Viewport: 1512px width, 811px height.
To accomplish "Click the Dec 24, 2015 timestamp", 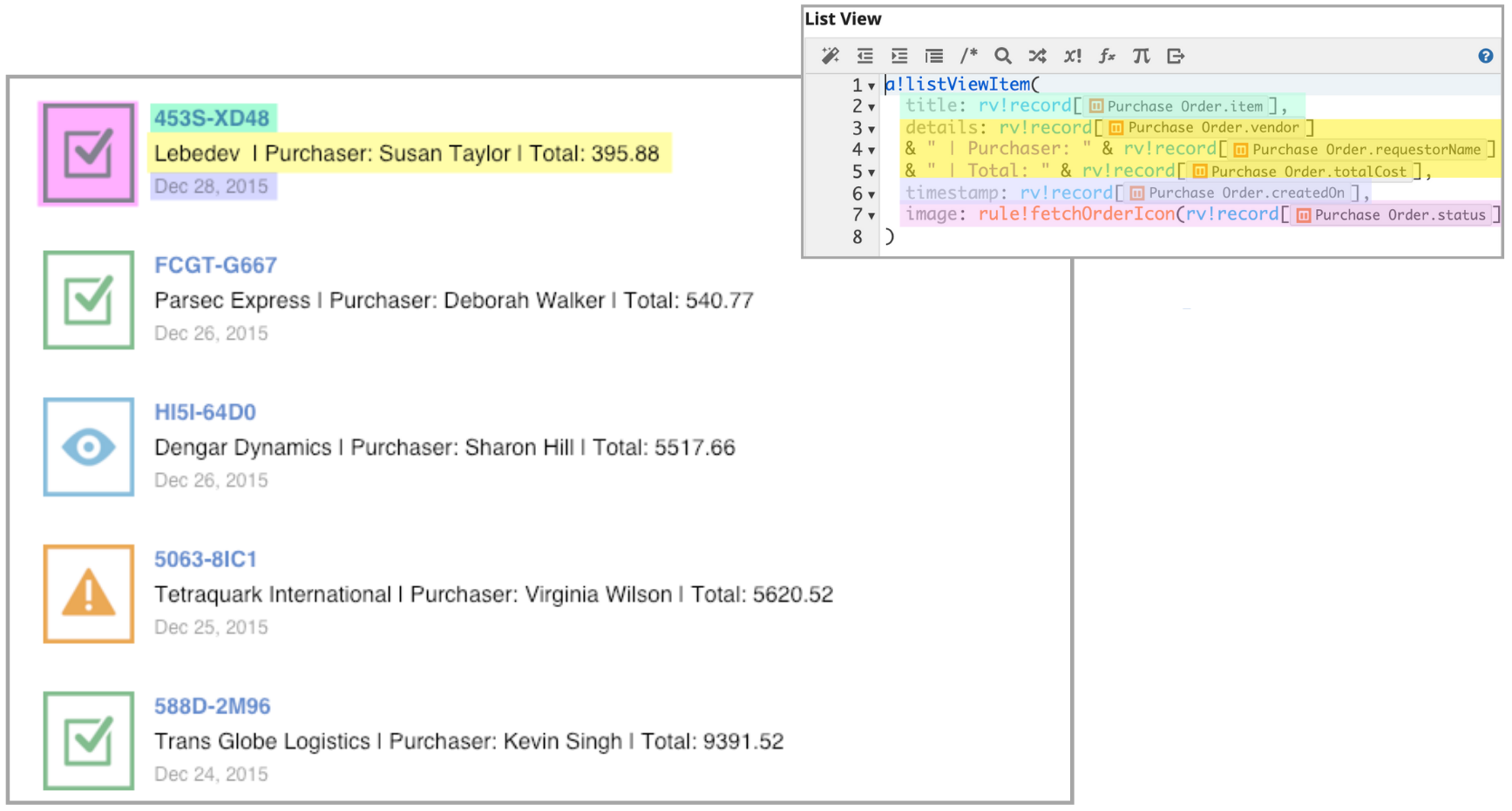I will coord(211,774).
